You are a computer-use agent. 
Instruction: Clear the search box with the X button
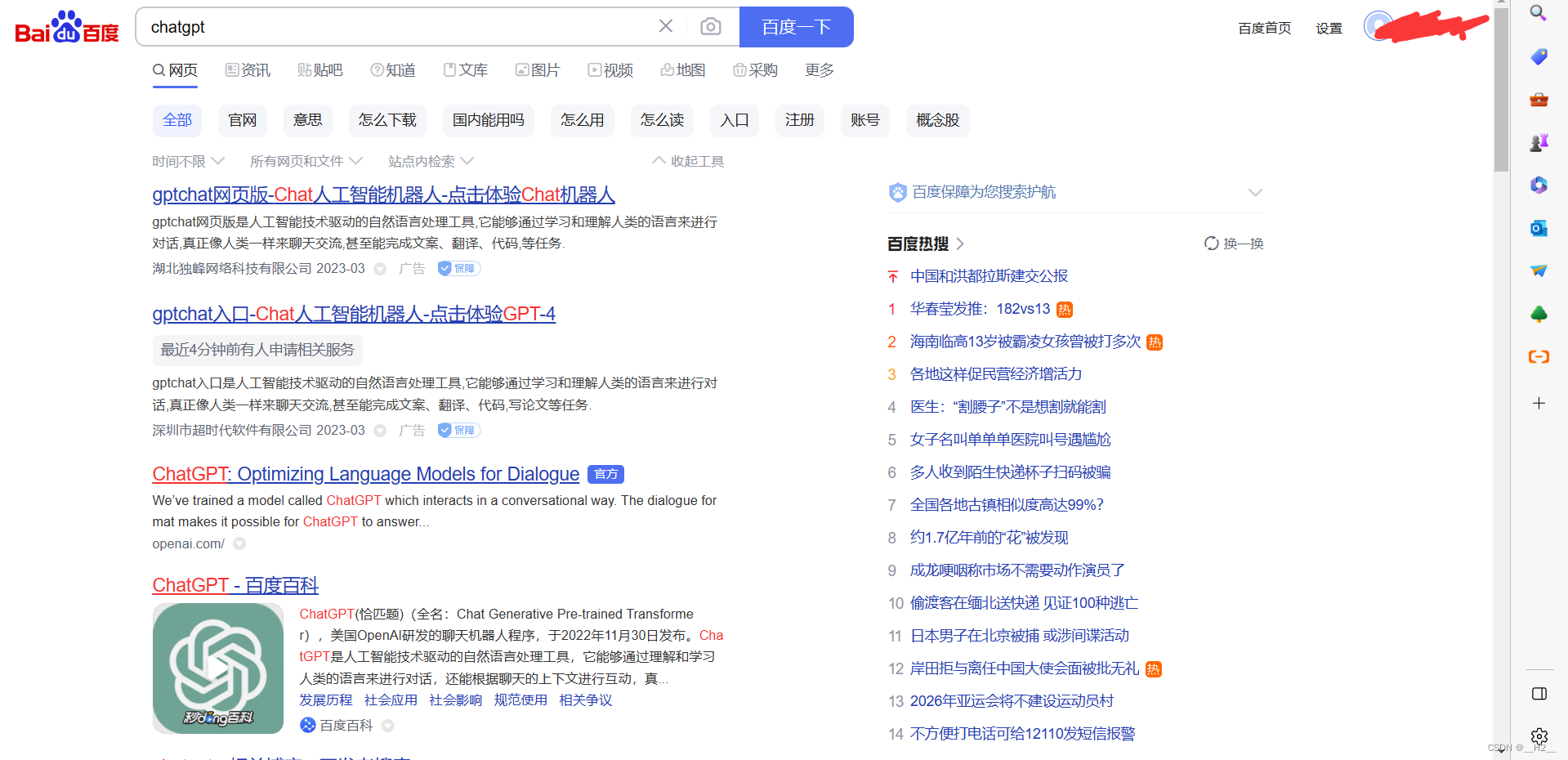(x=665, y=26)
